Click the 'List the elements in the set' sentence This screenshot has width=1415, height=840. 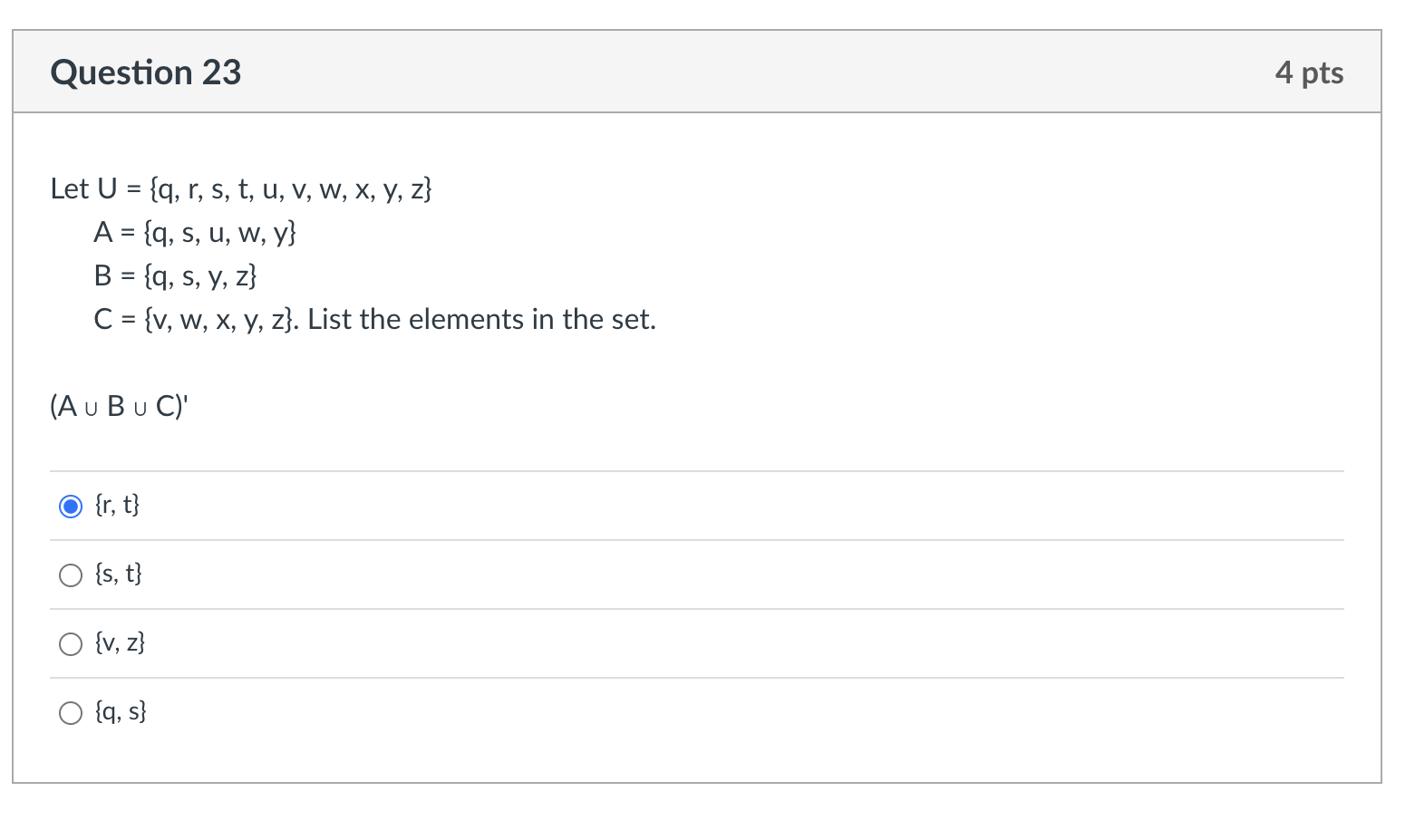point(481,319)
